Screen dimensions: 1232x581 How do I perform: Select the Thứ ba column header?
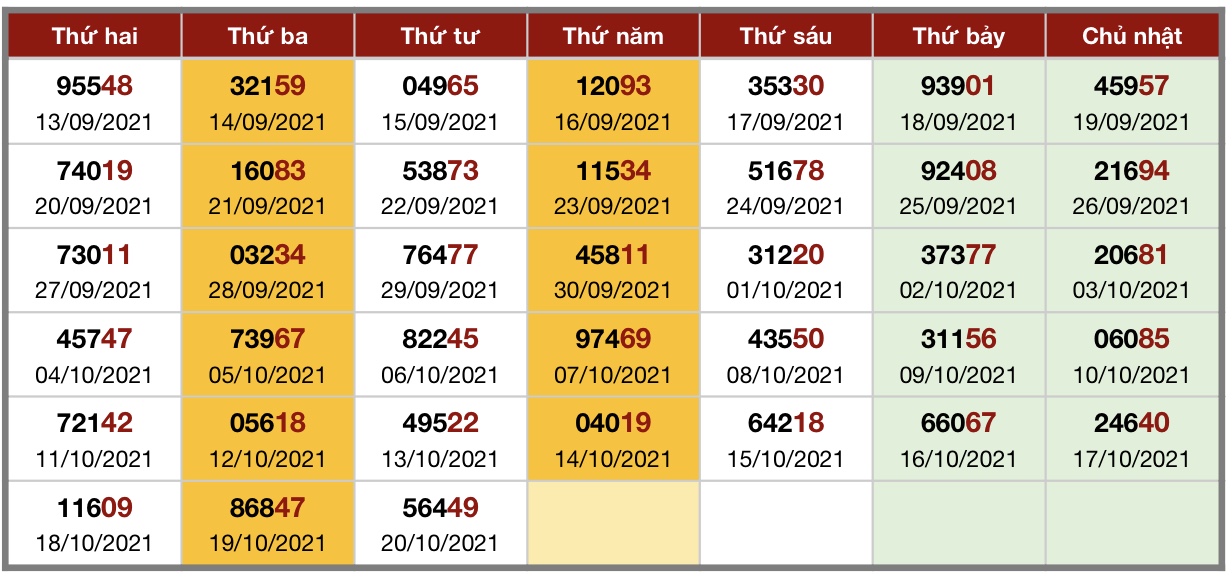[x=268, y=36]
